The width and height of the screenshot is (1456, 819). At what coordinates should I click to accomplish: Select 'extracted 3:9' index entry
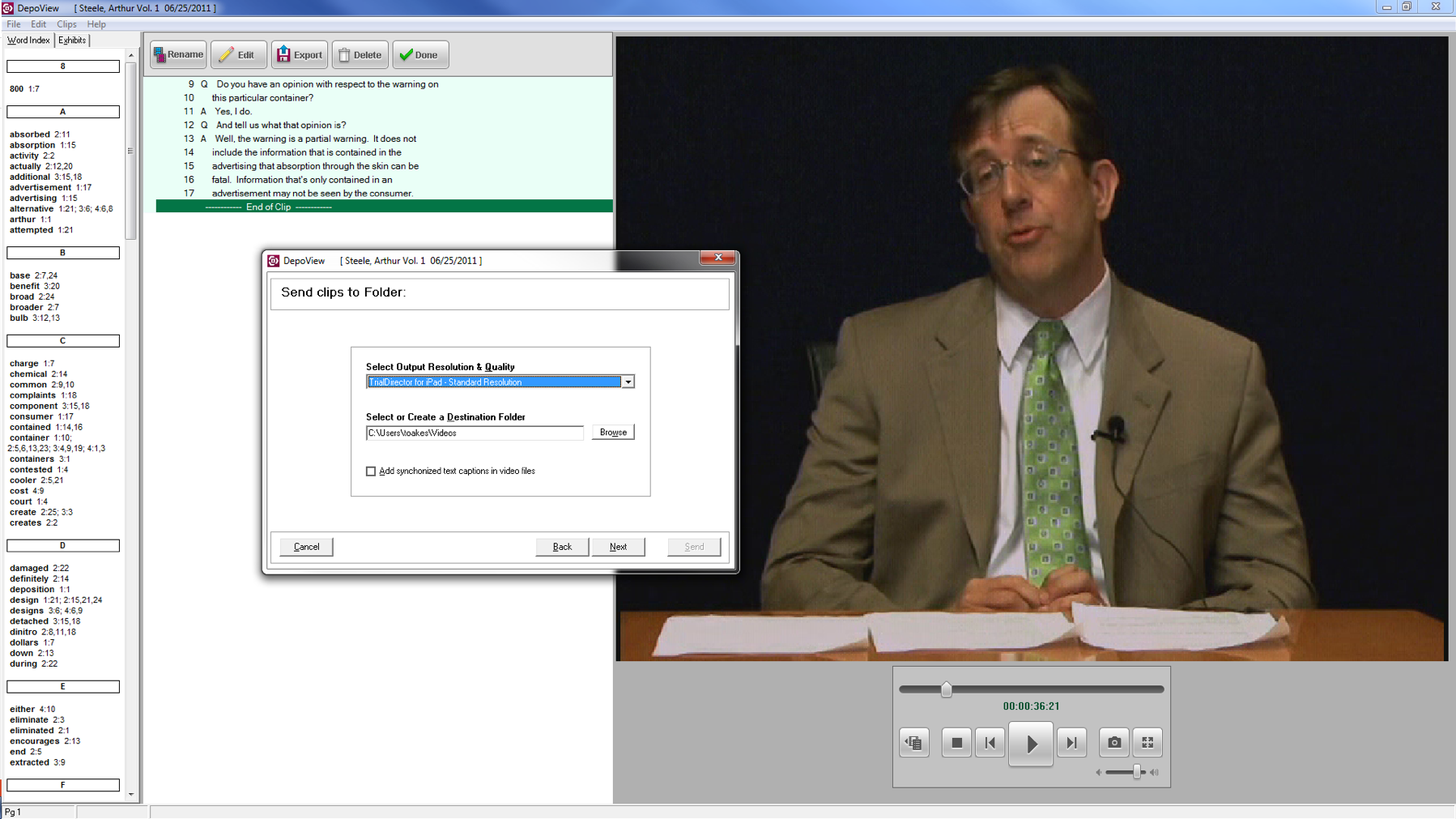pyautogui.click(x=37, y=763)
